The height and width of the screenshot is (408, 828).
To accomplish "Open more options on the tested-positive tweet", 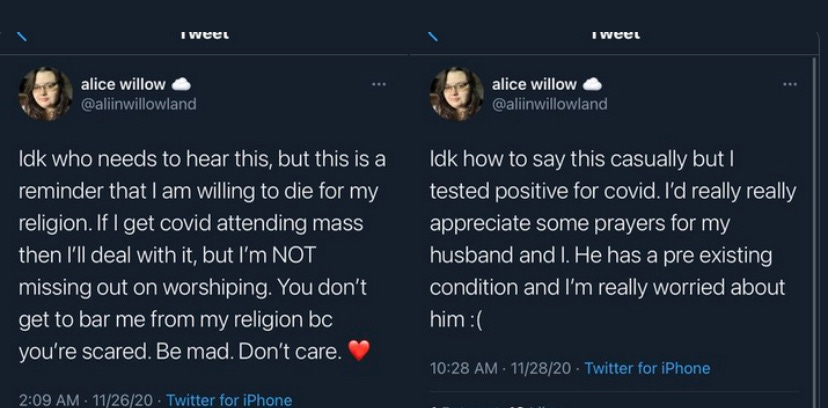I will pyautogui.click(x=790, y=84).
